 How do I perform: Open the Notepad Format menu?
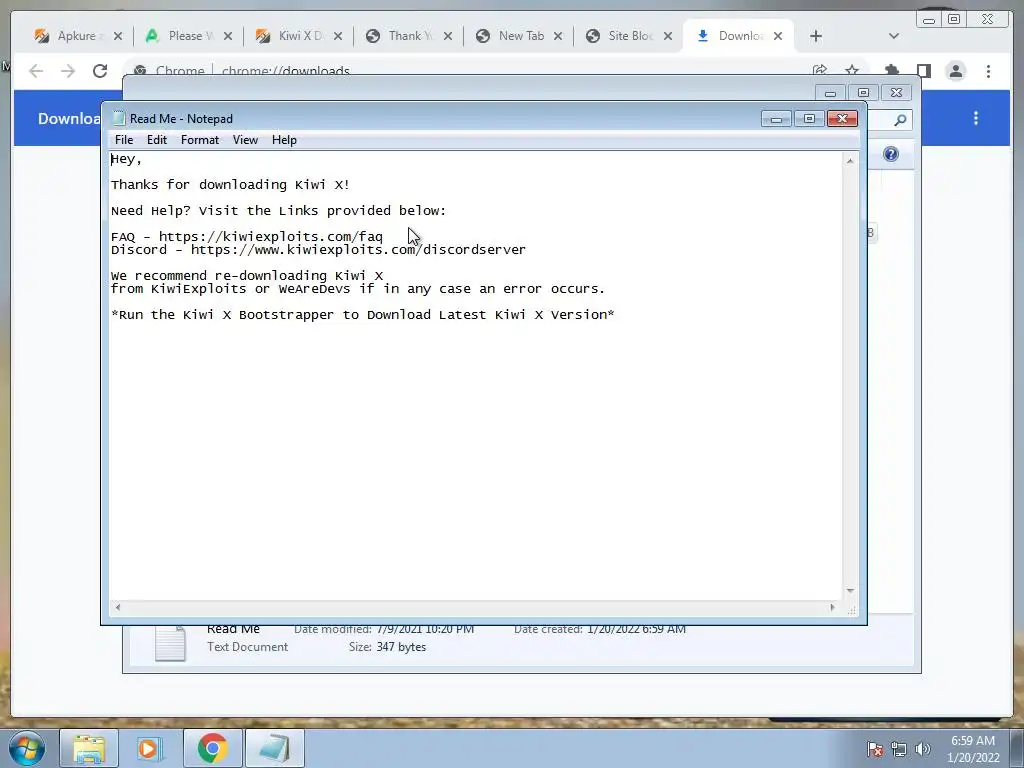click(x=200, y=140)
